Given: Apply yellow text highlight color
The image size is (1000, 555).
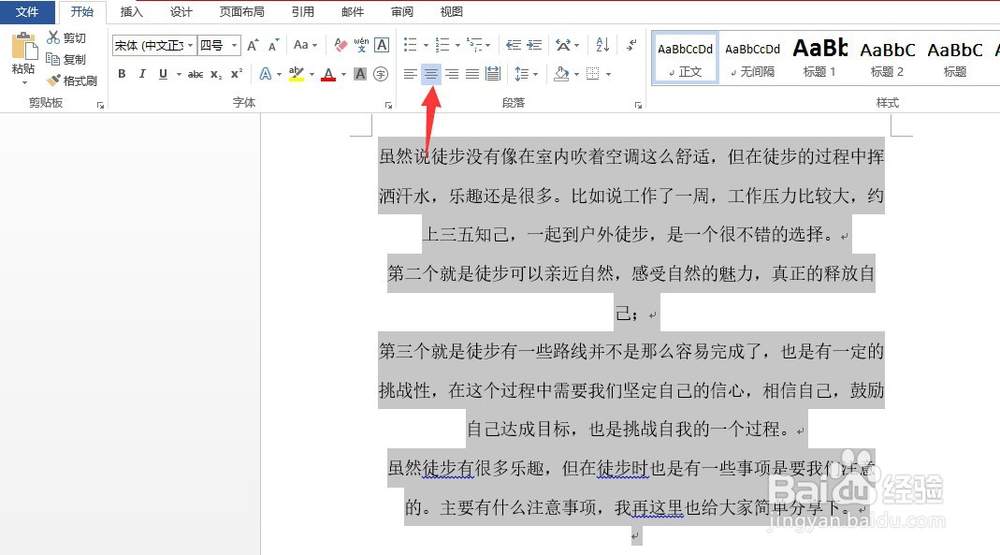Looking at the screenshot, I should (x=296, y=75).
